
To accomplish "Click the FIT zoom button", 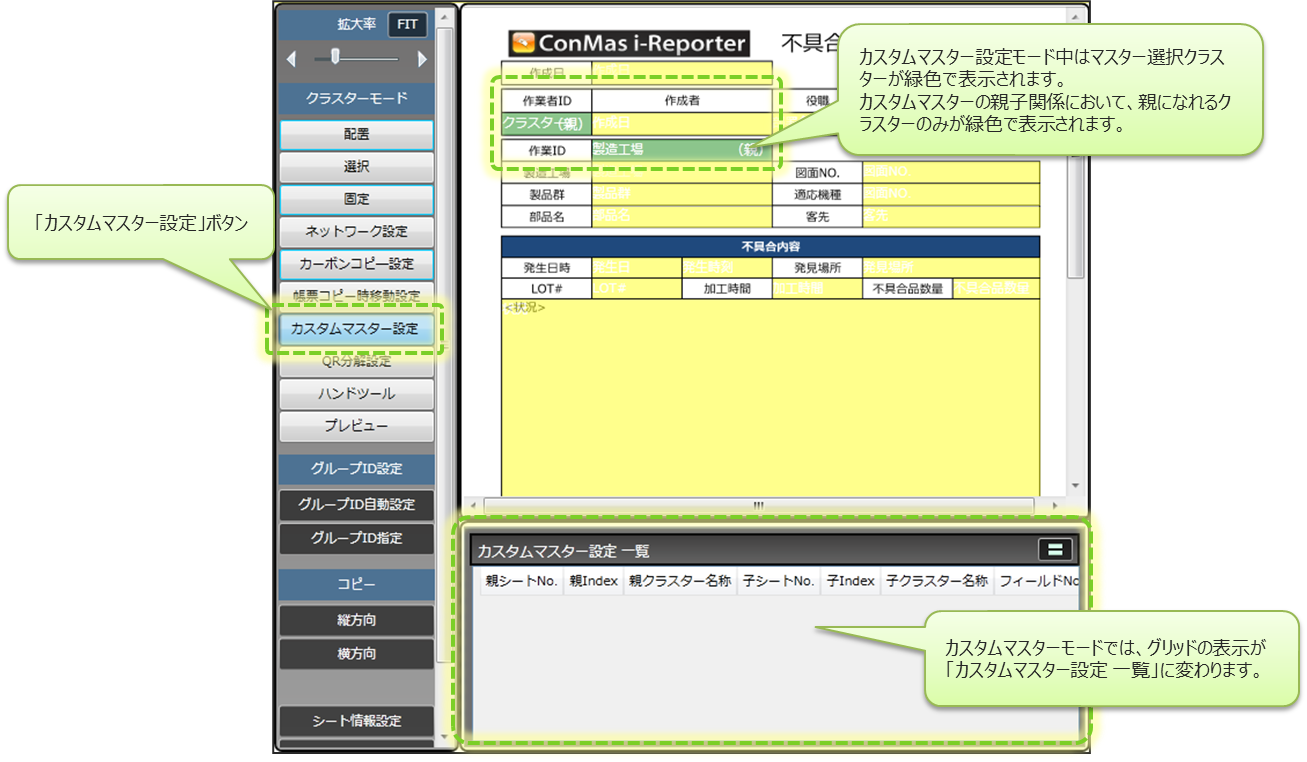I will tap(407, 25).
